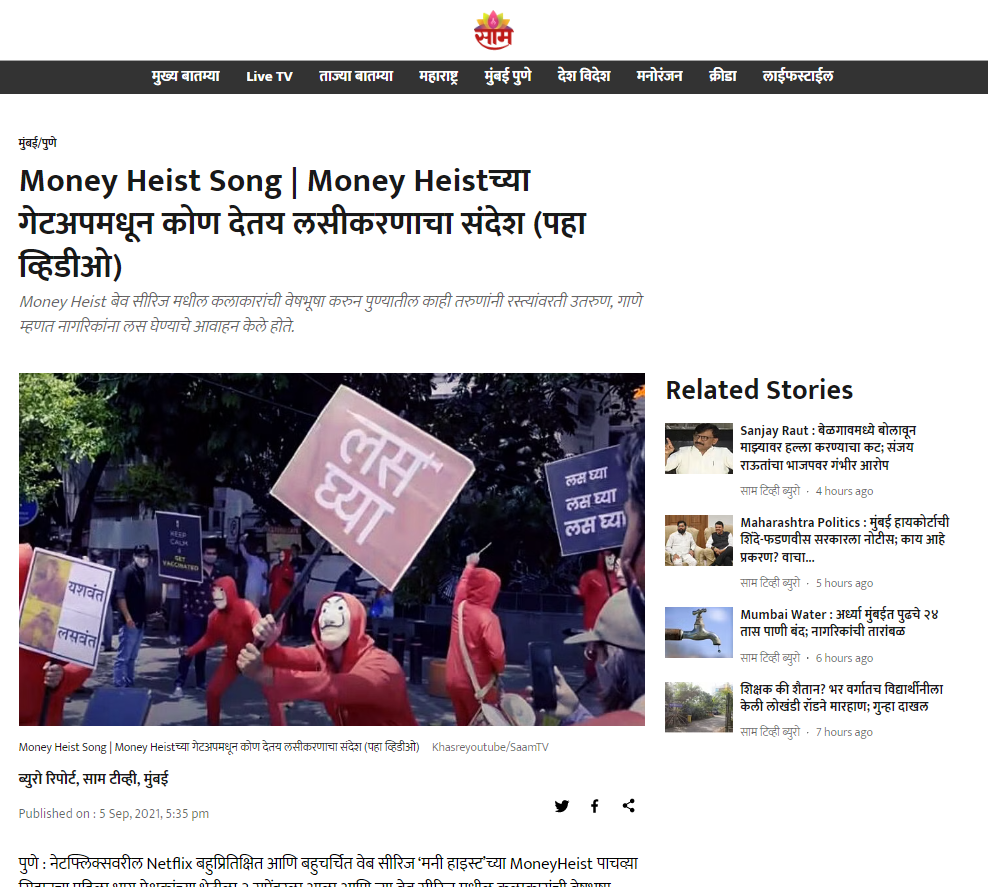Click the water tap story thumbnail
Screen dimensions: 988x887
click(x=699, y=632)
